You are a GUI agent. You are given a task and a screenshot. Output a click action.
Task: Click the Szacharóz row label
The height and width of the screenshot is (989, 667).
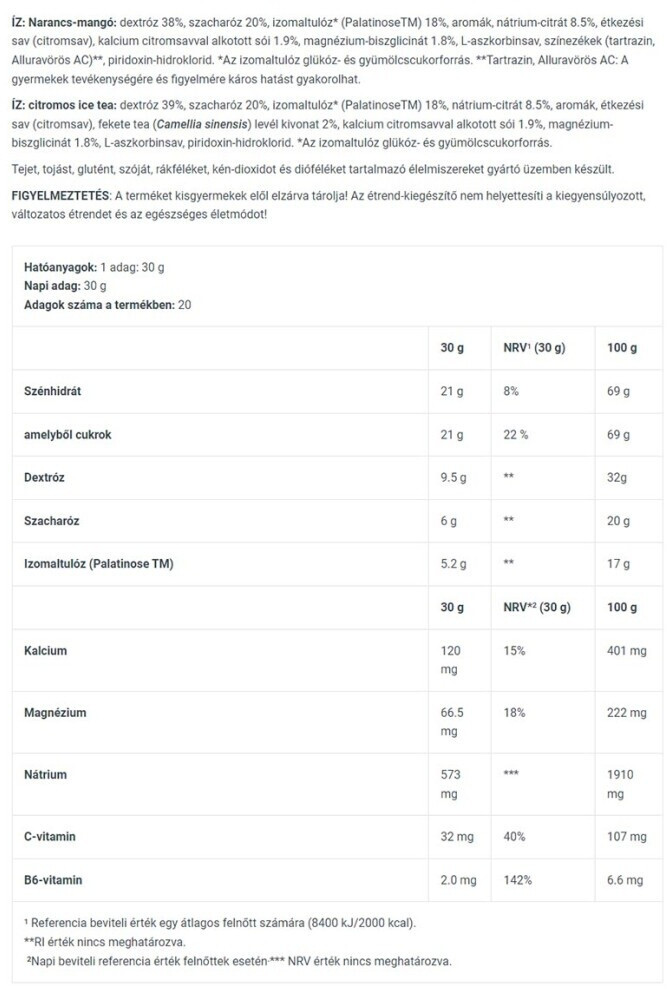tap(50, 521)
